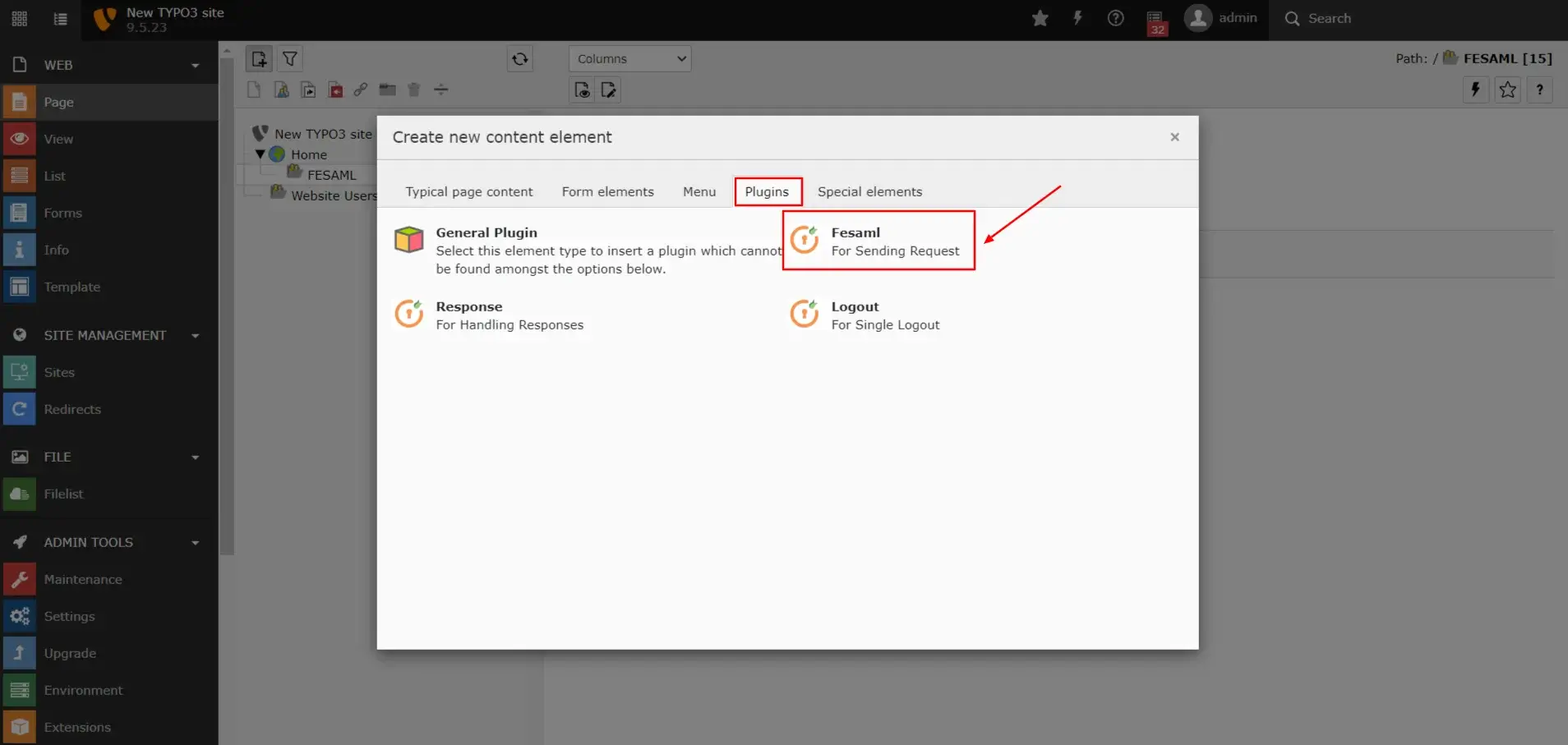1568x745 pixels.
Task: Collapse the Home tree node
Action: [261, 154]
